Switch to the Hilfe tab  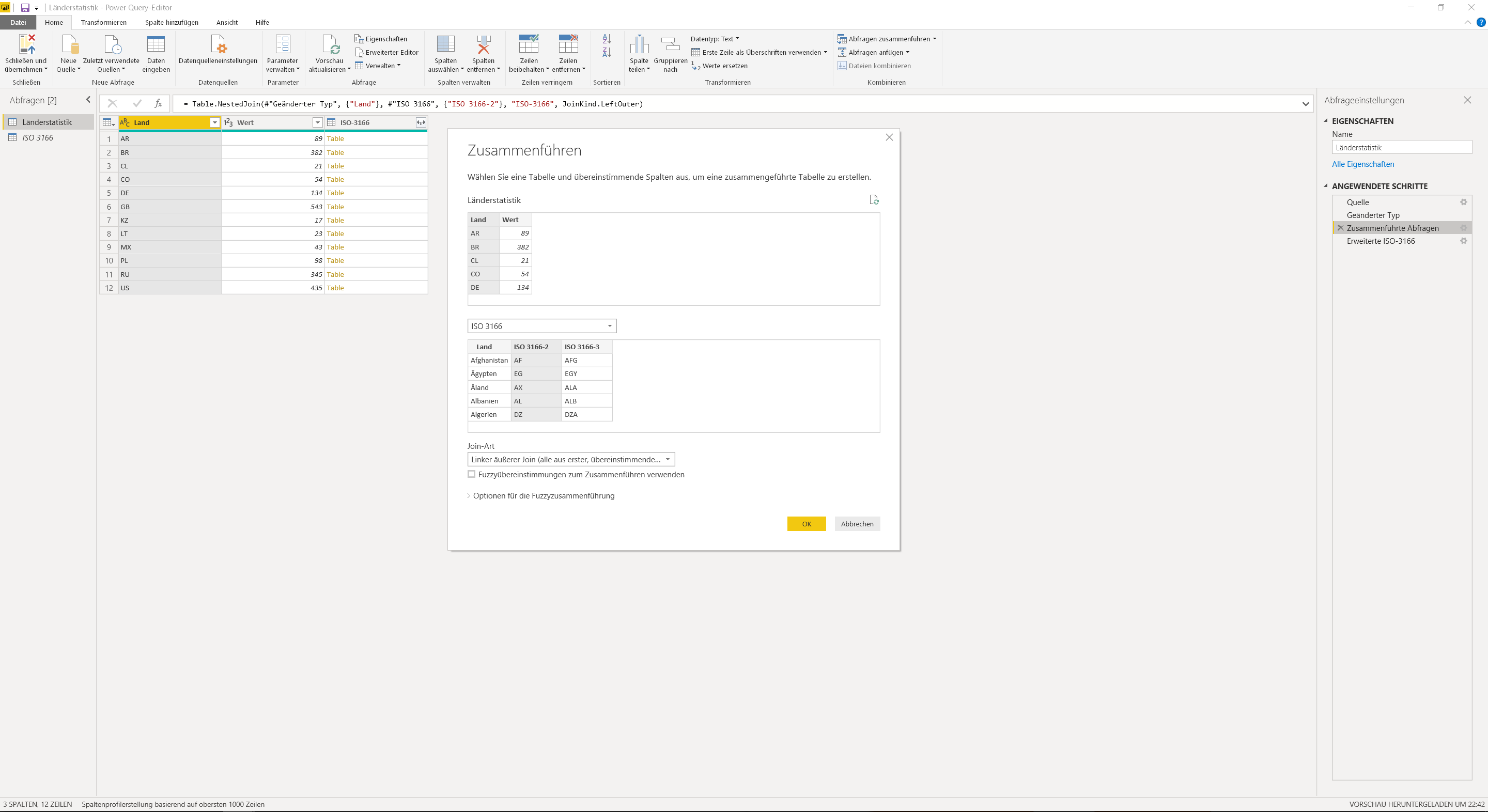[x=262, y=22]
